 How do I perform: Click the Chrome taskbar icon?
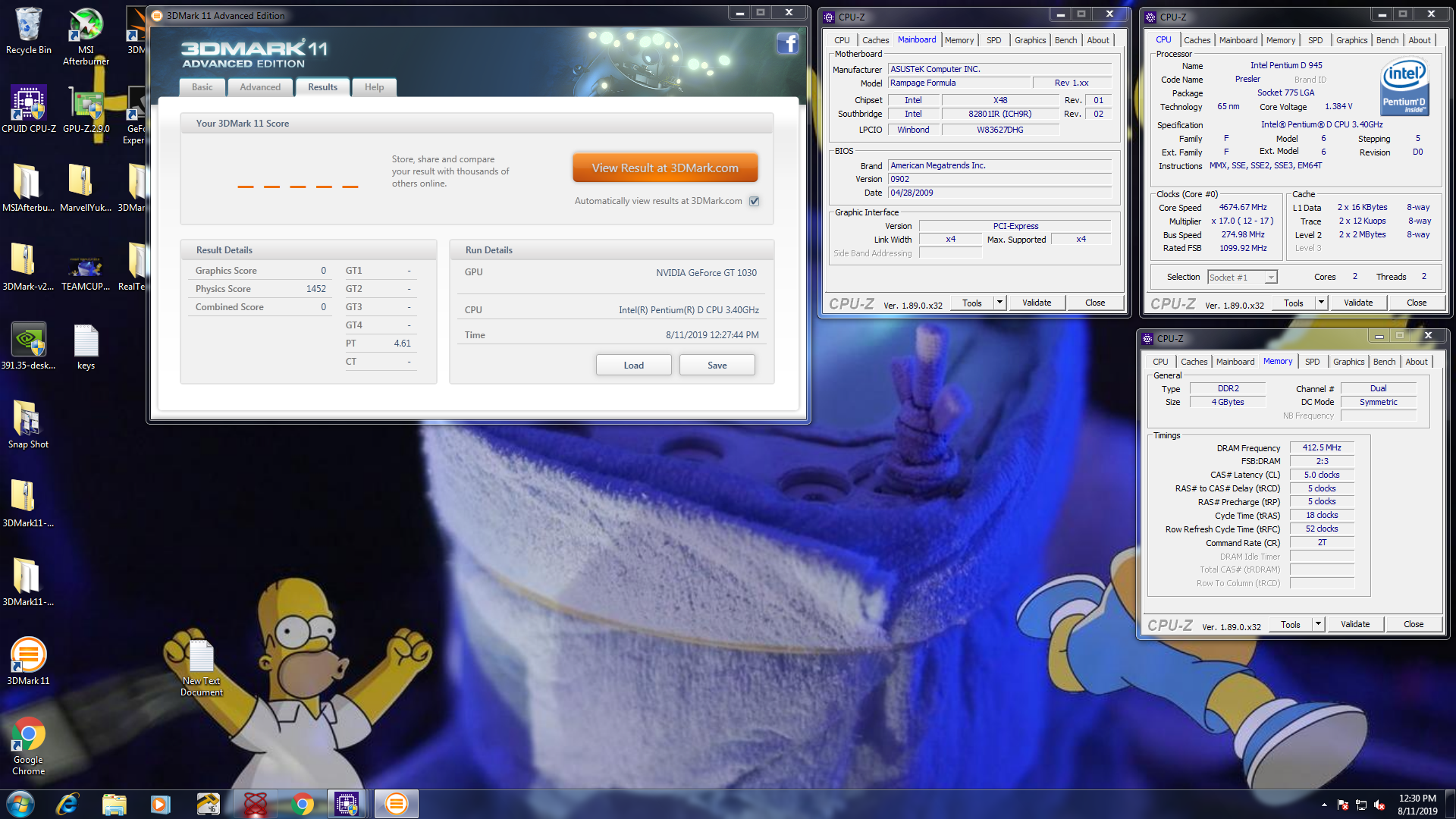coord(302,804)
